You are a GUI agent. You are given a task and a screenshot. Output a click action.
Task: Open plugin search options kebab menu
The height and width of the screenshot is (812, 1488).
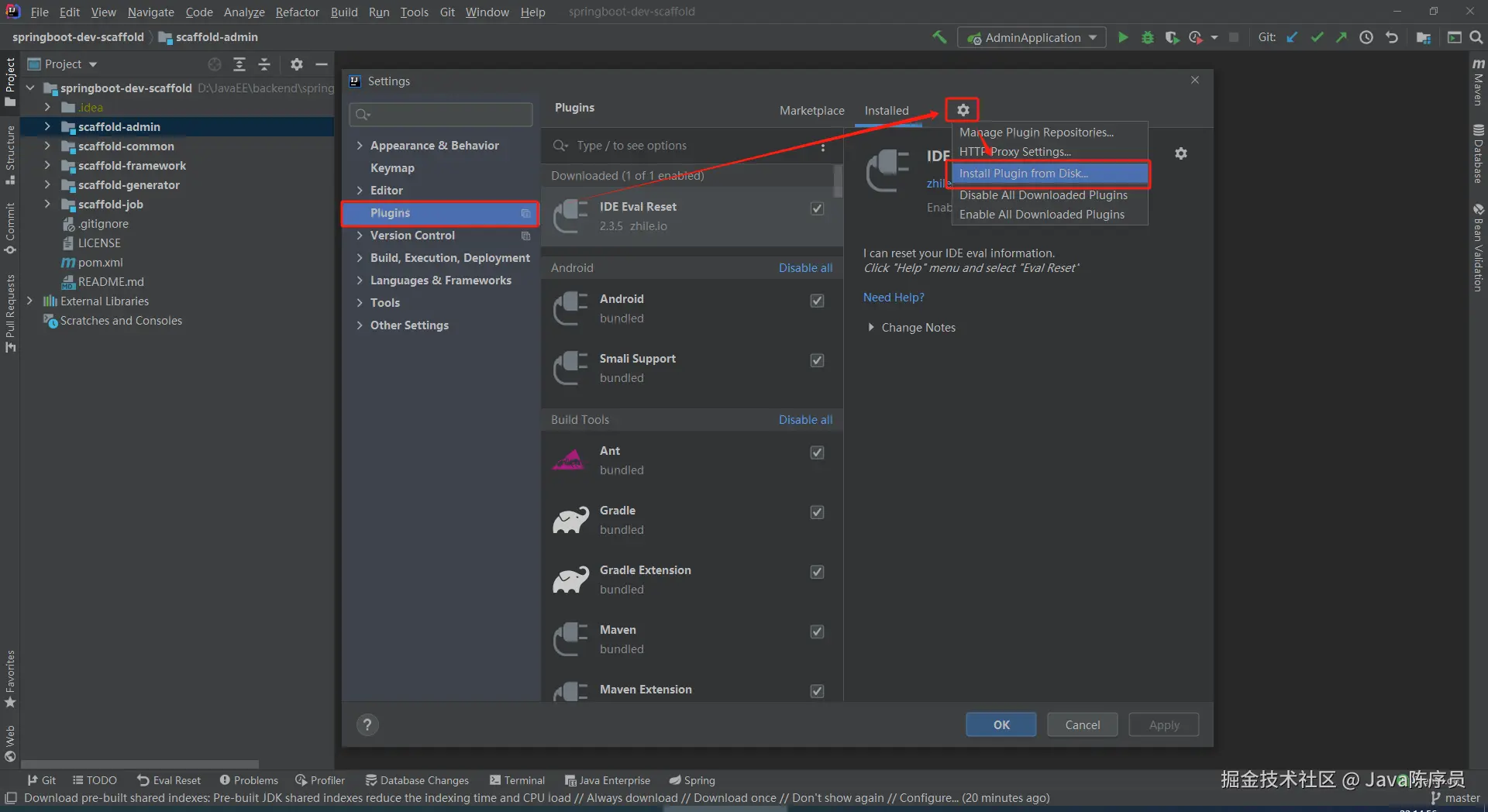[823, 146]
